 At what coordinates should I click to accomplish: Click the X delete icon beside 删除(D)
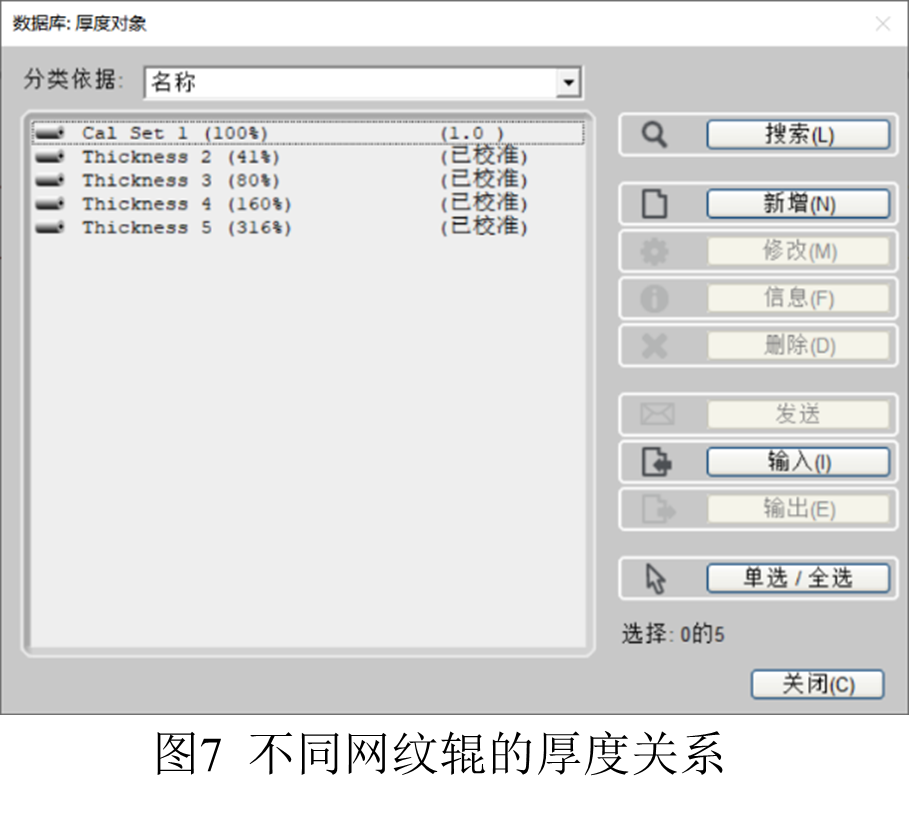pyautogui.click(x=655, y=346)
